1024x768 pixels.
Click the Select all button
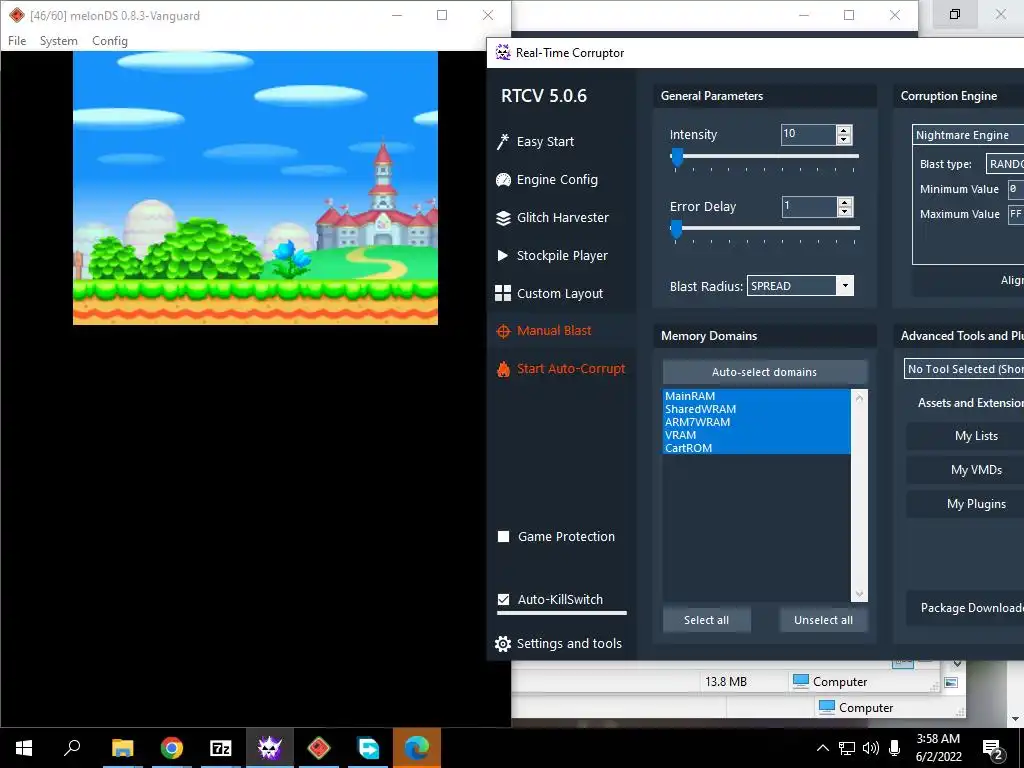tap(707, 620)
